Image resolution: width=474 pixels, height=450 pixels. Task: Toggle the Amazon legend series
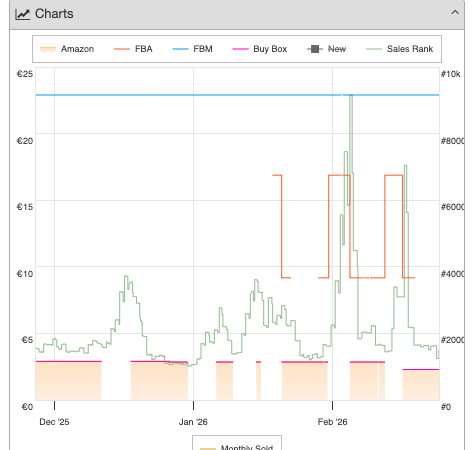(67, 49)
